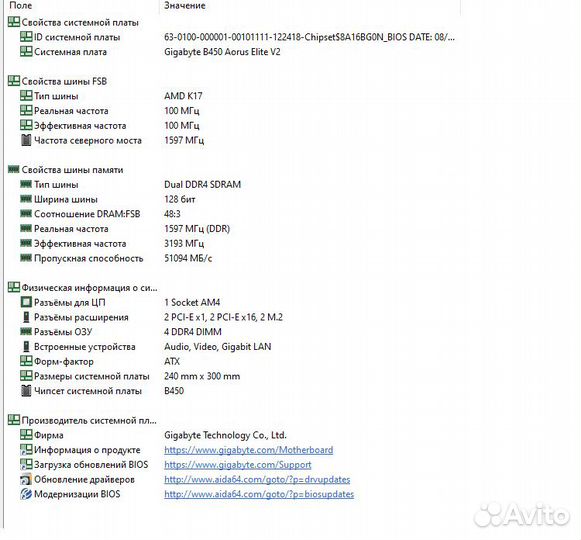
Task: Click the icon beside Модернизации BIOS
Action: [26, 494]
